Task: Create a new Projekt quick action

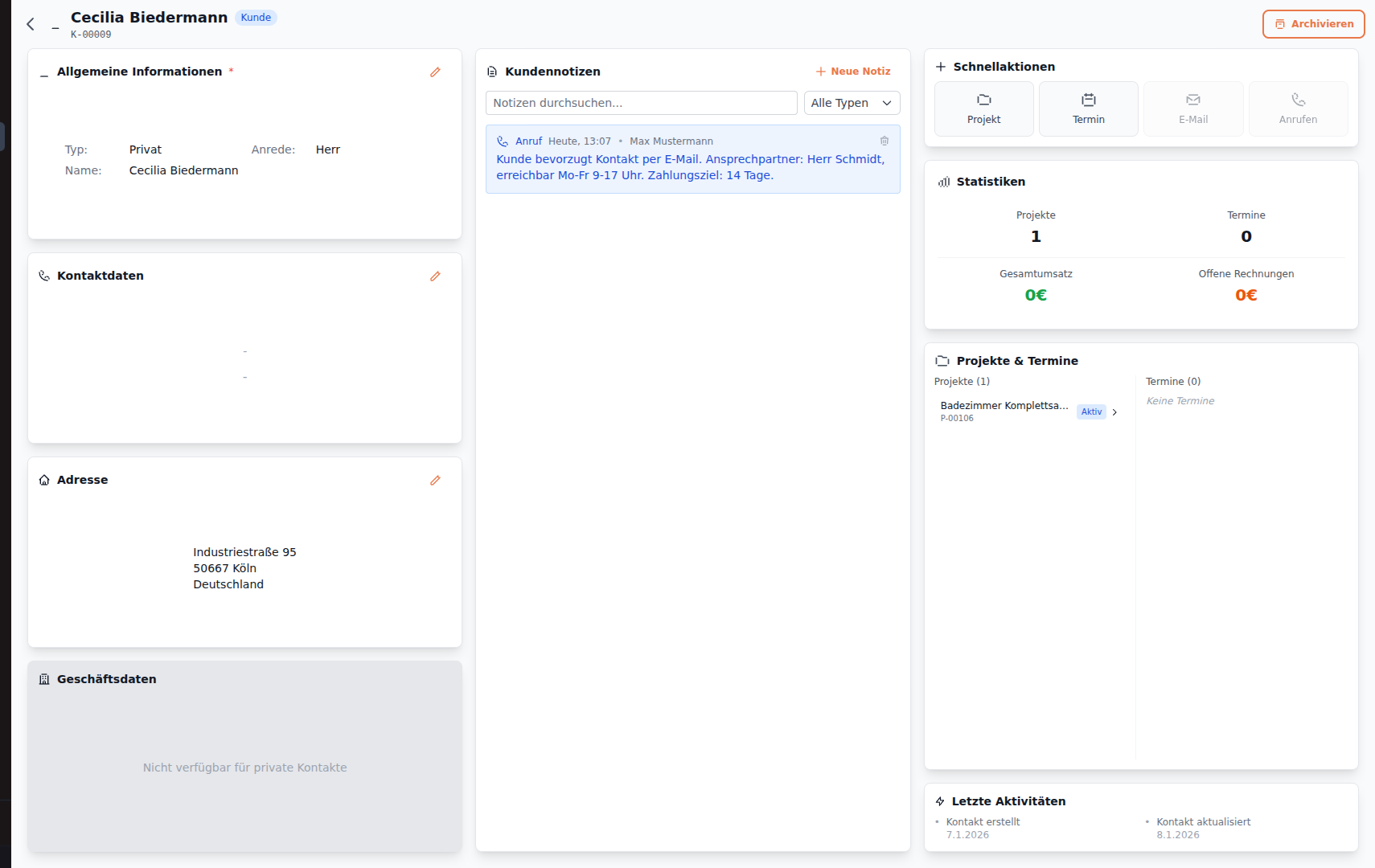Action: click(983, 108)
